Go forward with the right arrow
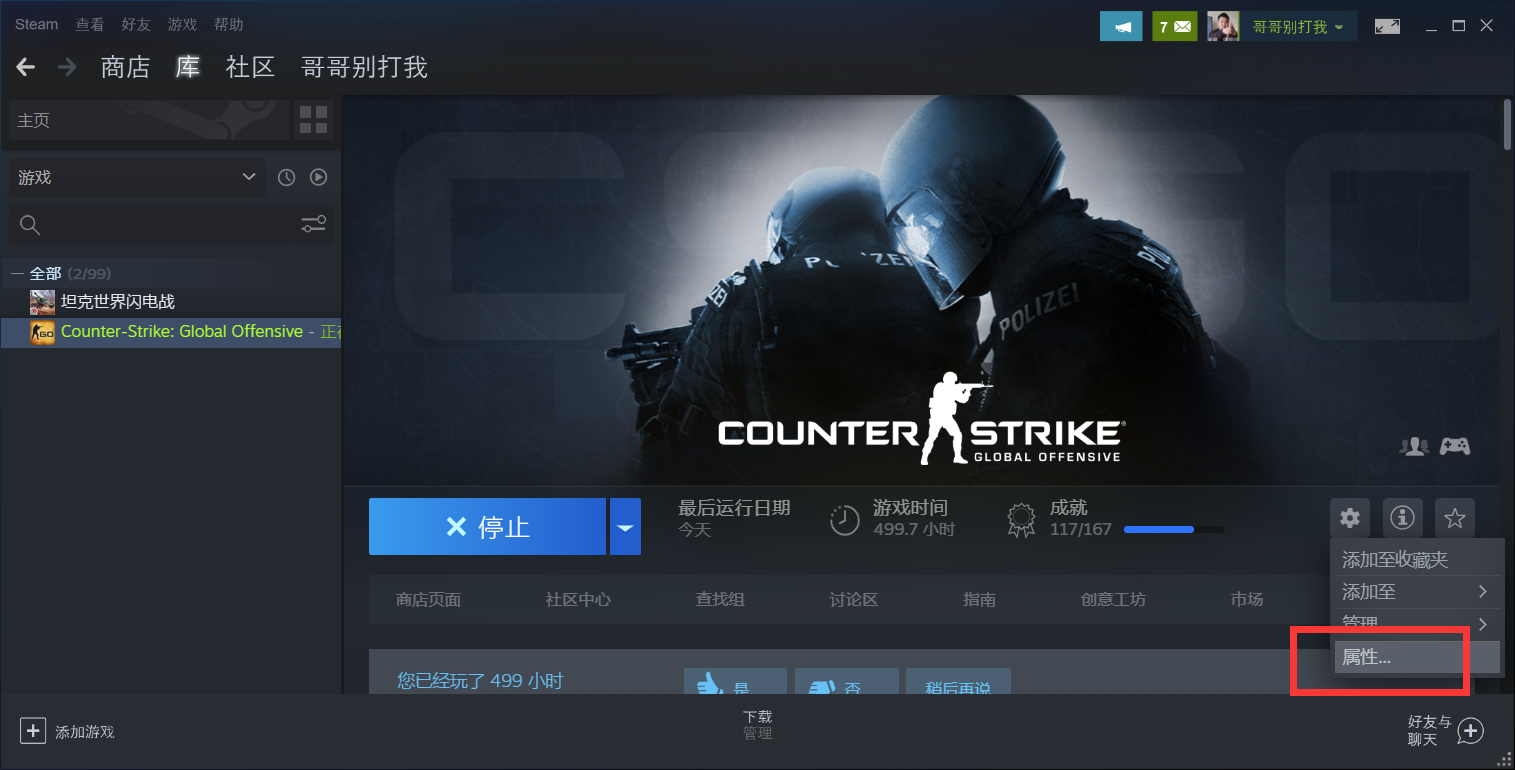Screen dimensions: 1515x770 66,67
